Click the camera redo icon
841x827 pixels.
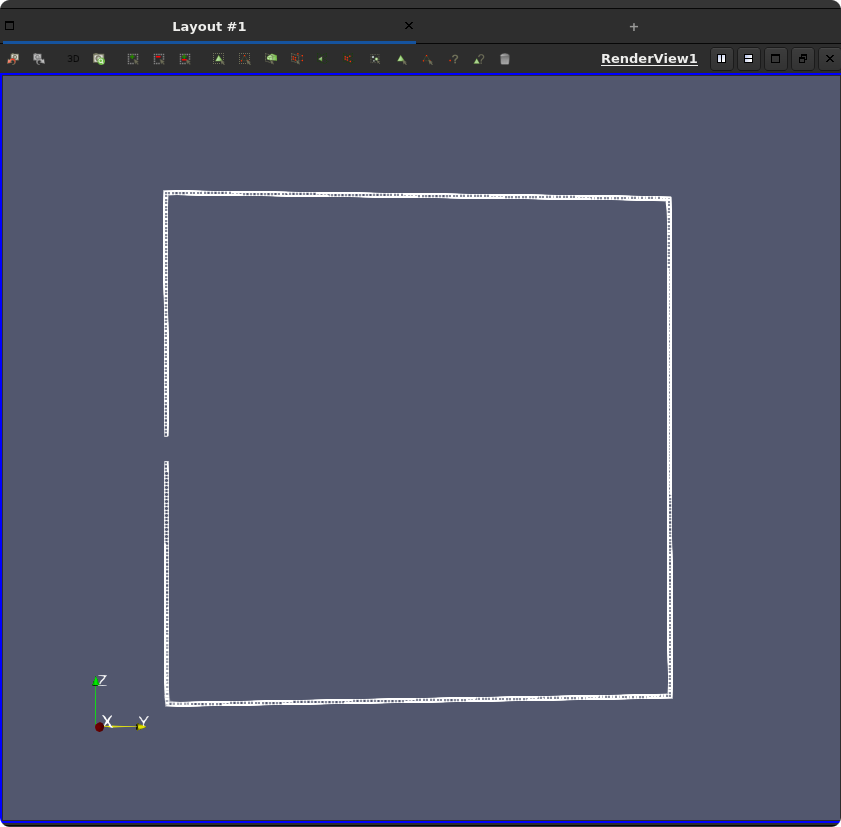click(x=39, y=59)
